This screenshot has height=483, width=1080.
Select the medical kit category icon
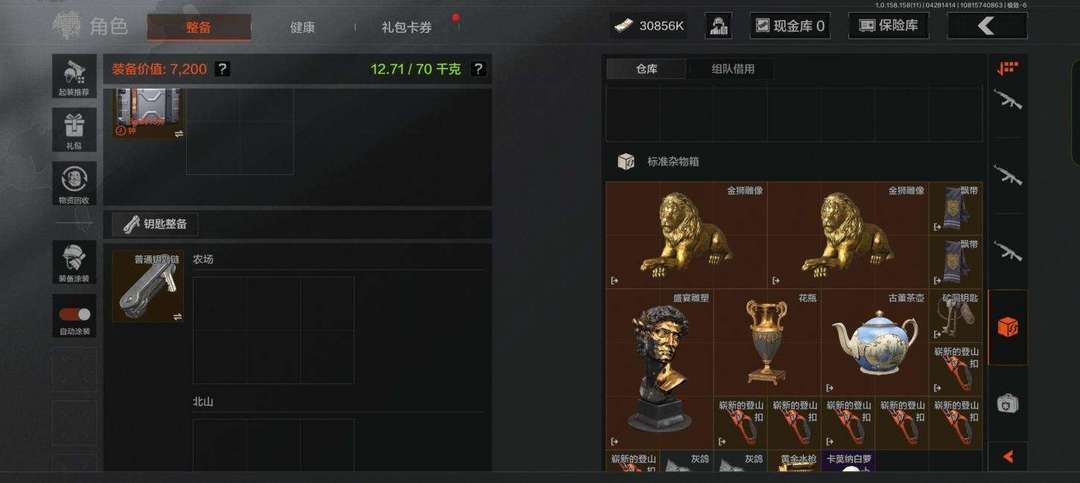[1008, 403]
